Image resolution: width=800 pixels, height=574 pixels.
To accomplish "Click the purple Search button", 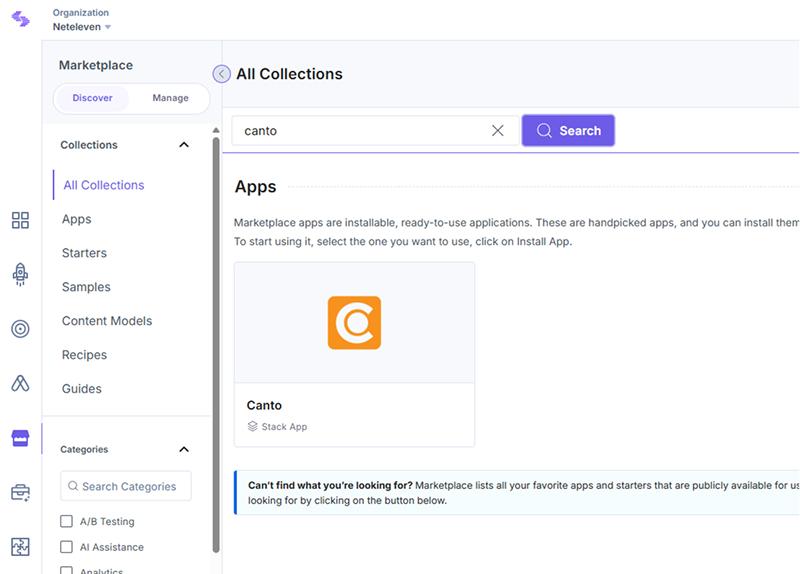I will (x=568, y=131).
